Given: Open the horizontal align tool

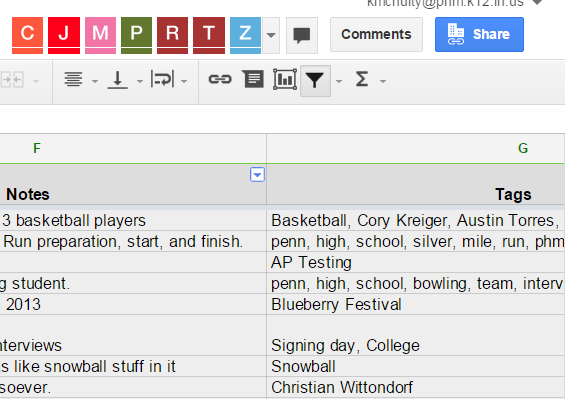Looking at the screenshot, I should pyautogui.click(x=74, y=80).
